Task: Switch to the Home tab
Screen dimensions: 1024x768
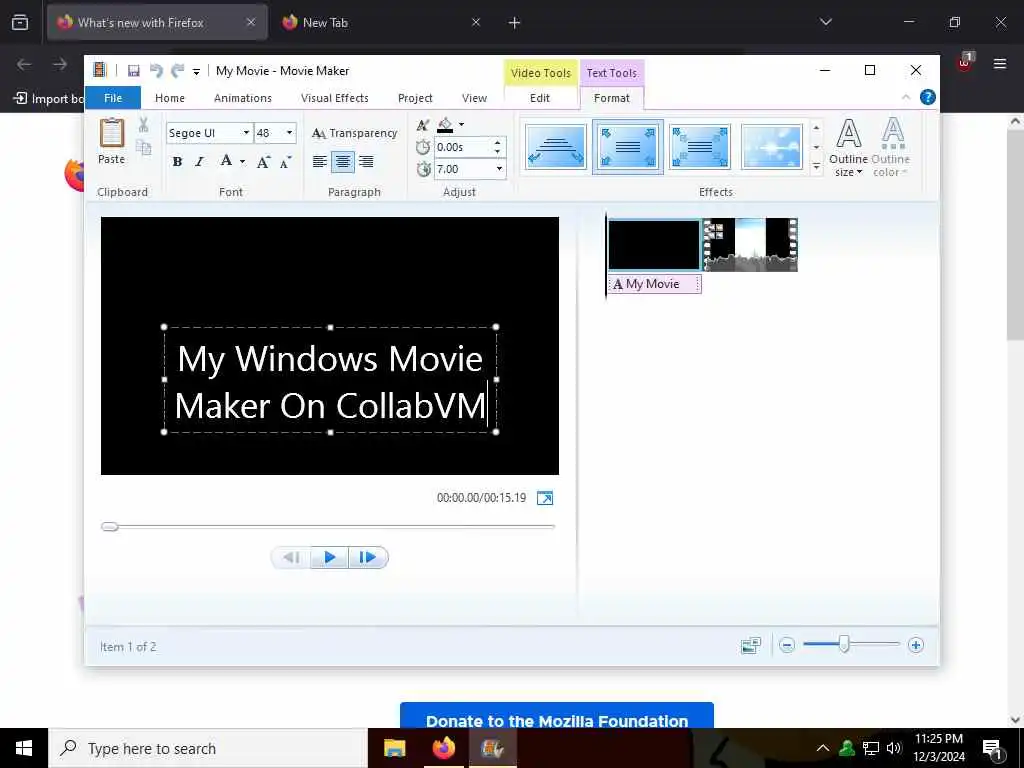Action: (x=170, y=98)
